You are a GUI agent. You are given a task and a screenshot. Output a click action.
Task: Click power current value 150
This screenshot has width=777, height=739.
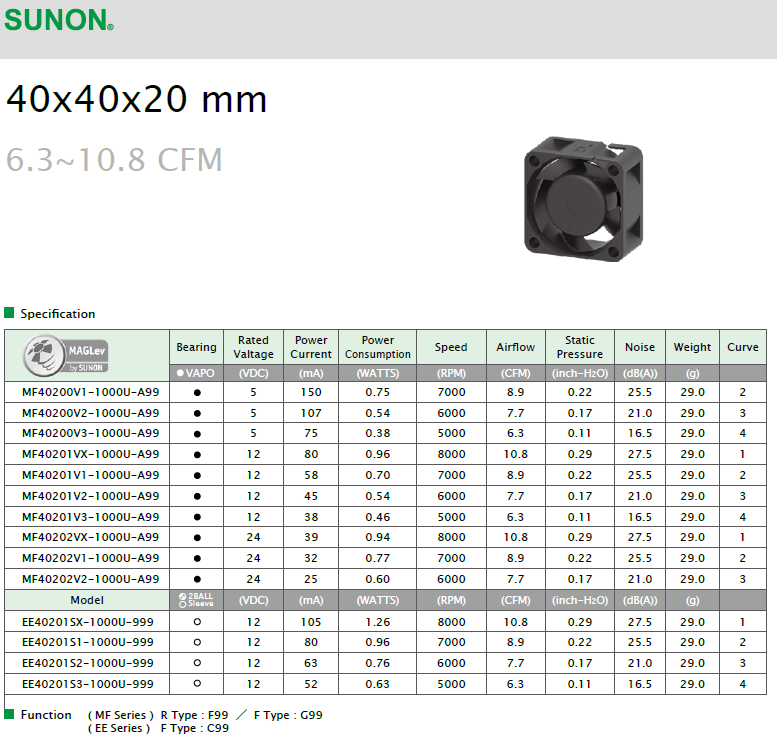pos(311,392)
